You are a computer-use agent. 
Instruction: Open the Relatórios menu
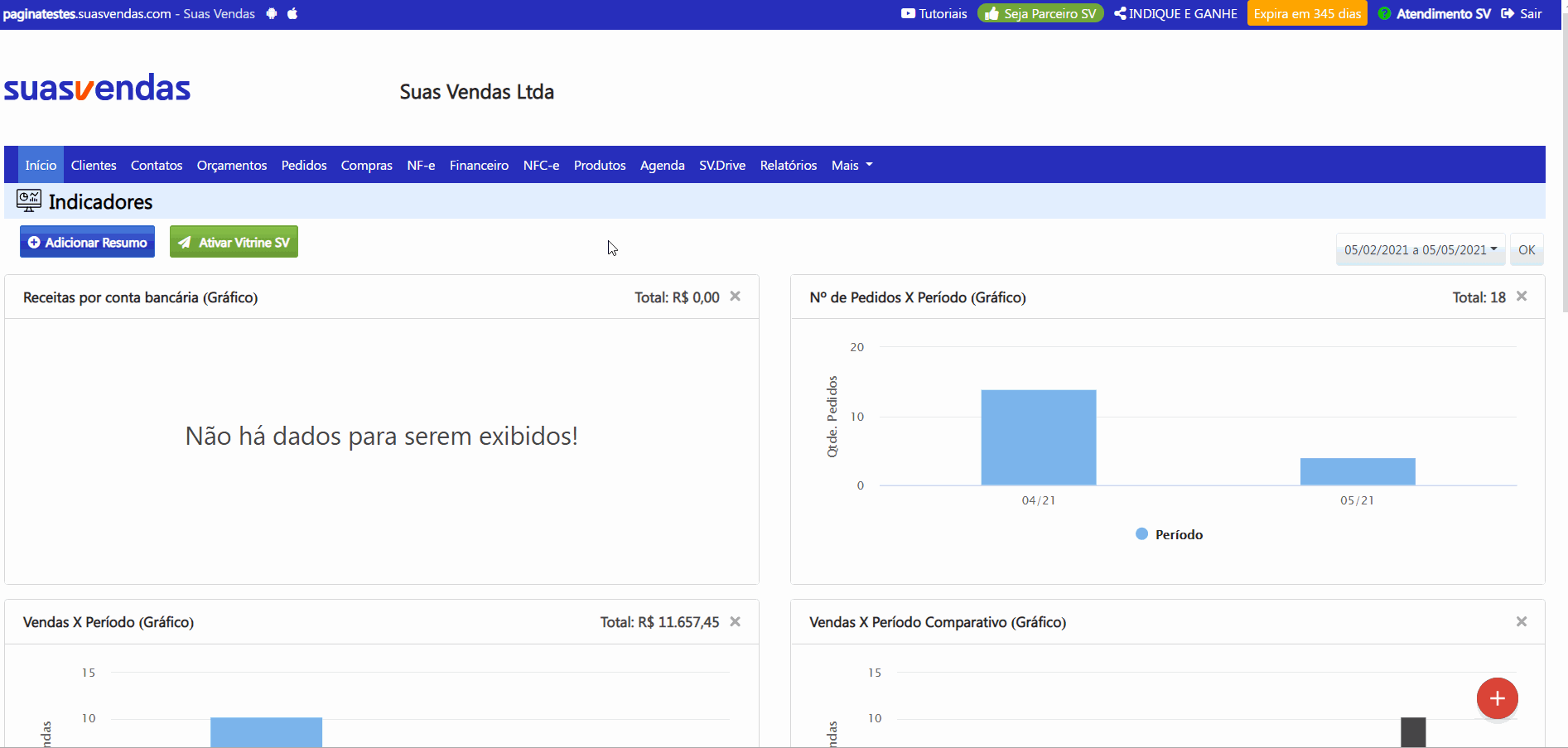789,165
